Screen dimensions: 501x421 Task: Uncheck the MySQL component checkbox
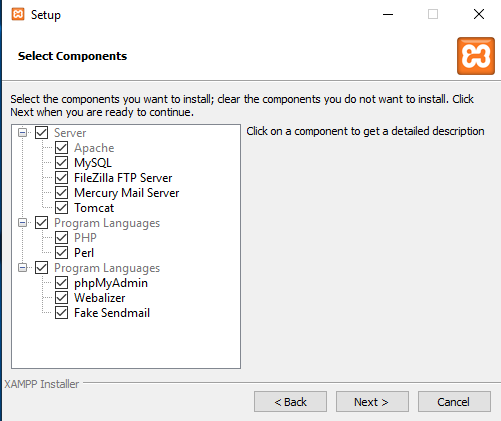tap(62, 163)
